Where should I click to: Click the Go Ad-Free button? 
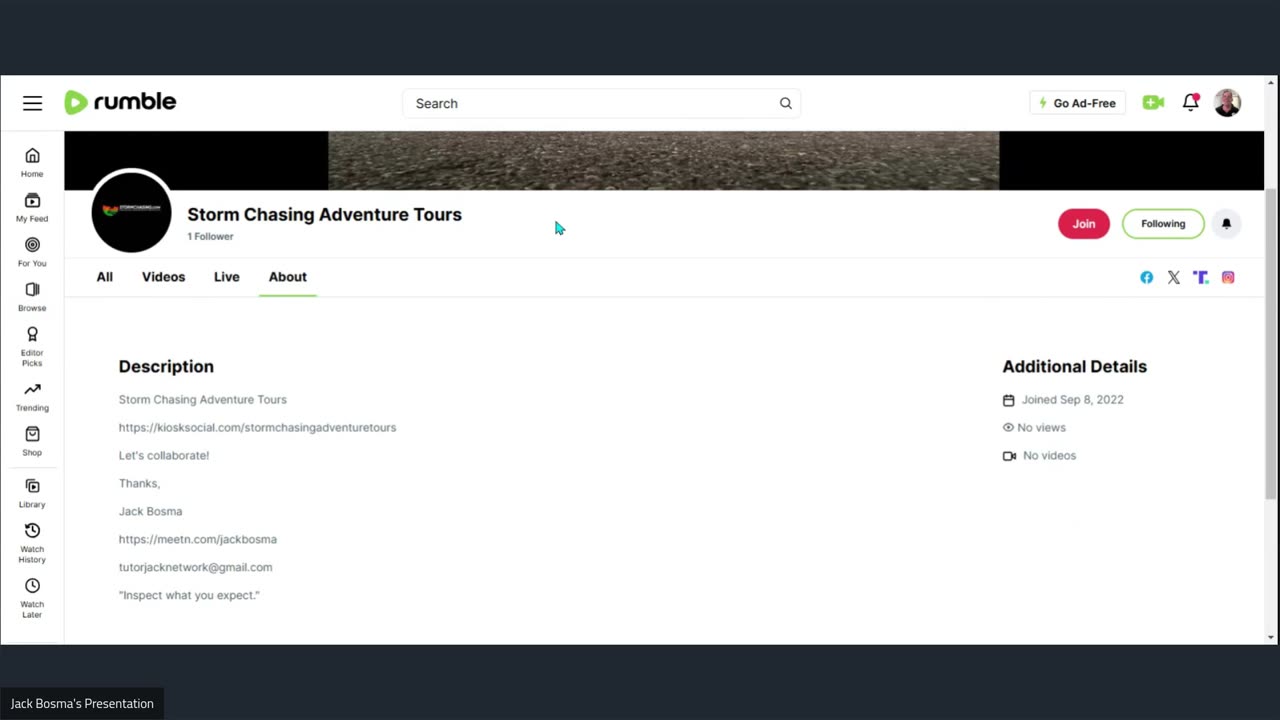pos(1077,103)
